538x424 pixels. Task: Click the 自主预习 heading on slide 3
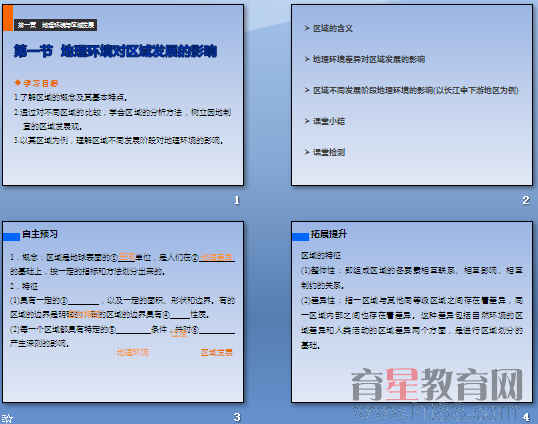point(40,234)
